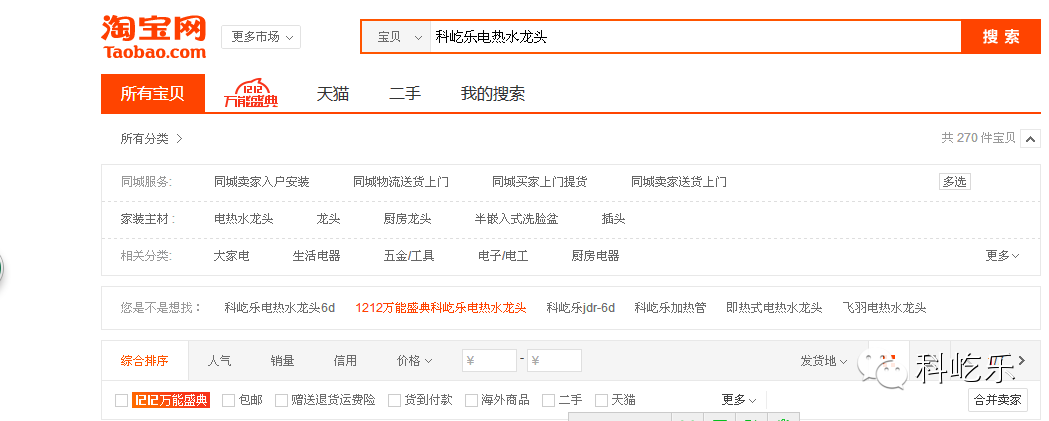Select 厨房龙头 category filter
Screen dimensions: 1049x421
pyautogui.click(x=407, y=219)
